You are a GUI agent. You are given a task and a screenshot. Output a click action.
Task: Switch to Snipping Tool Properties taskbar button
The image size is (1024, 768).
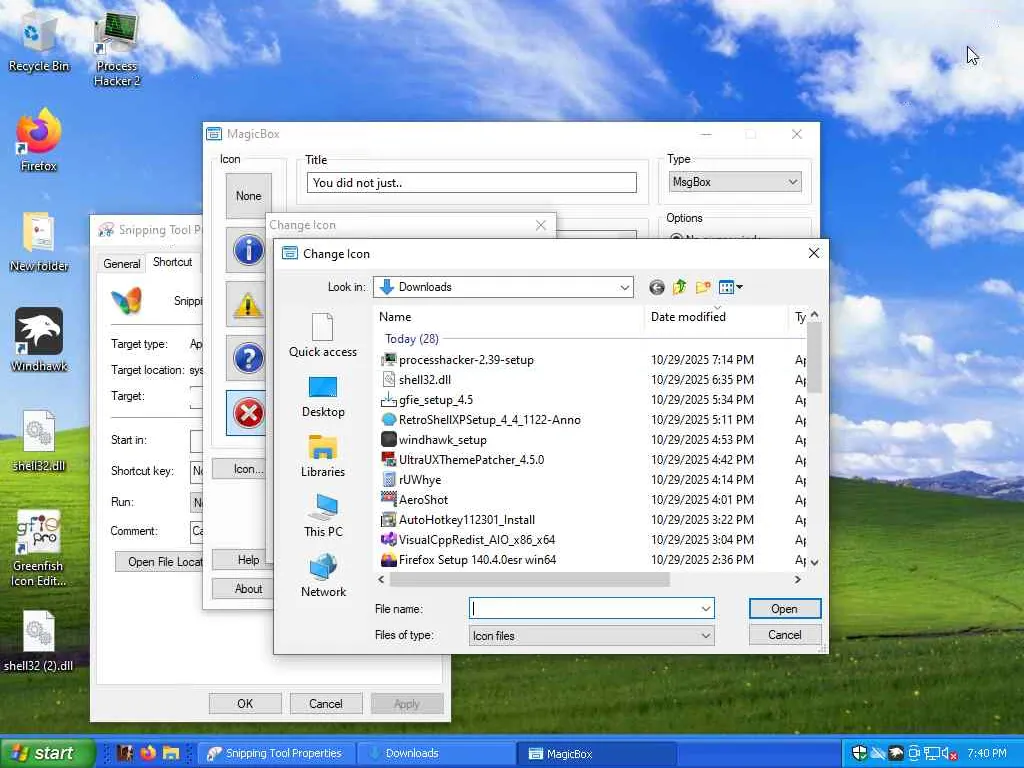[277, 754]
